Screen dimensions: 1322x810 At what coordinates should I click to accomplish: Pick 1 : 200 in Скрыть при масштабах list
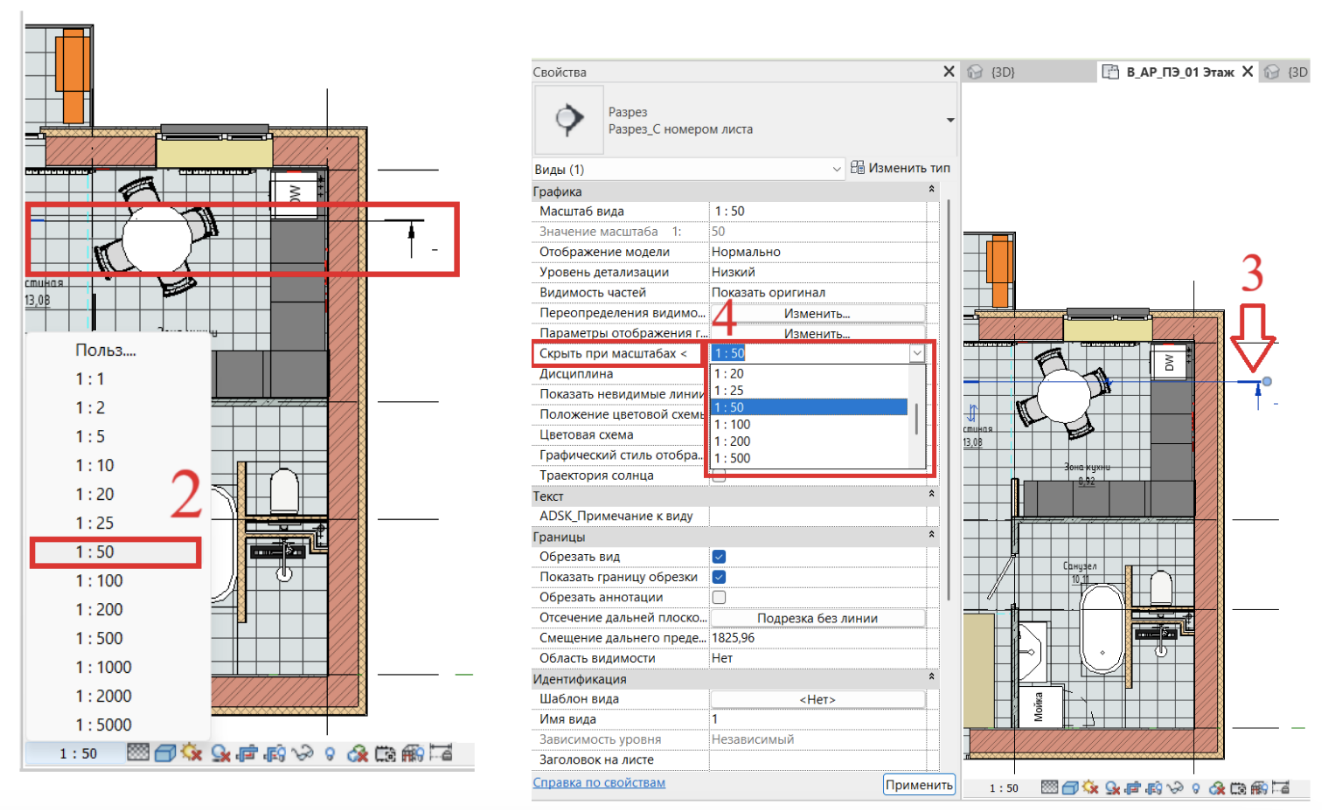[808, 441]
